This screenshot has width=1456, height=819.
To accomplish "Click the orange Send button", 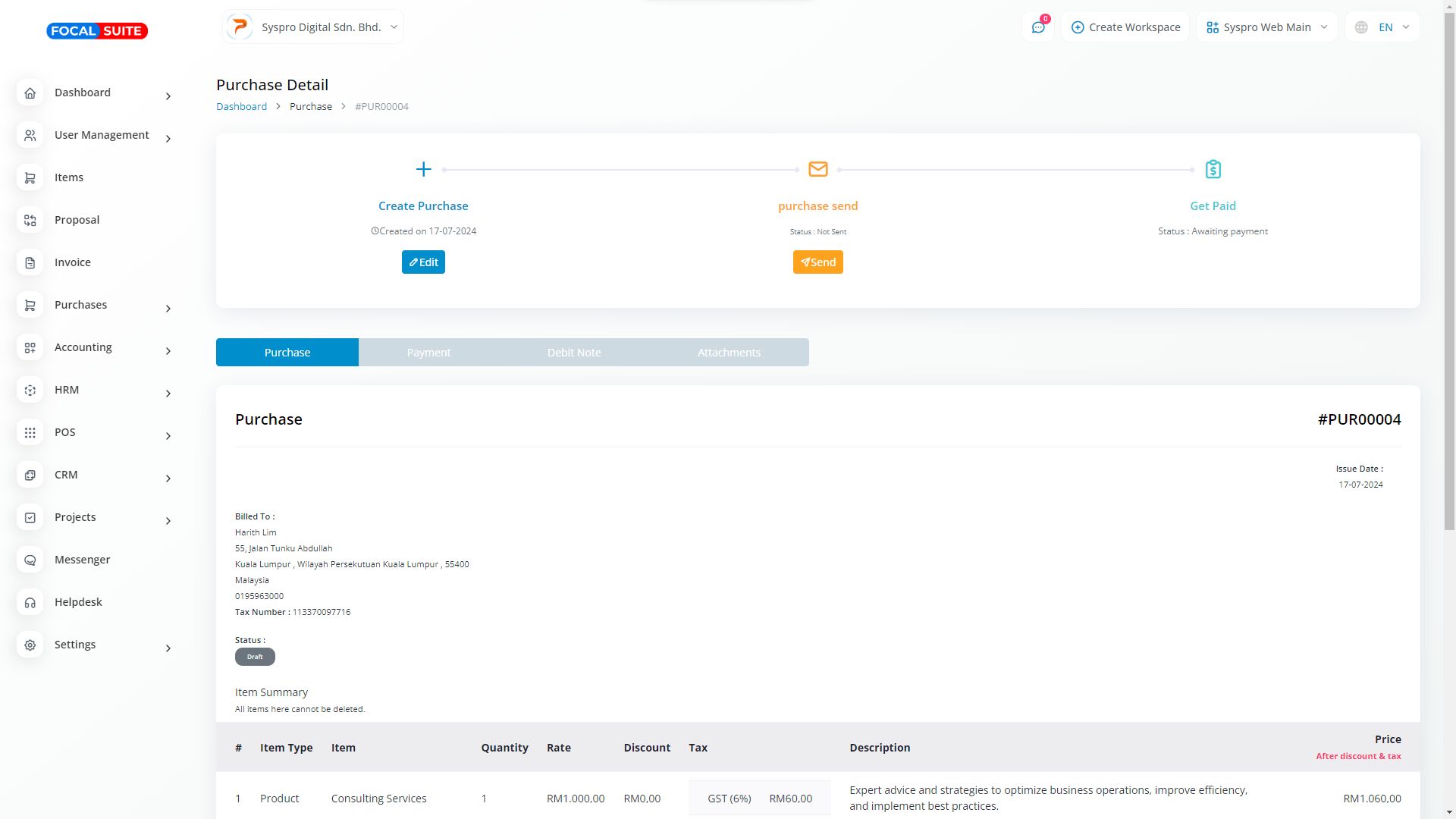I will tap(817, 262).
